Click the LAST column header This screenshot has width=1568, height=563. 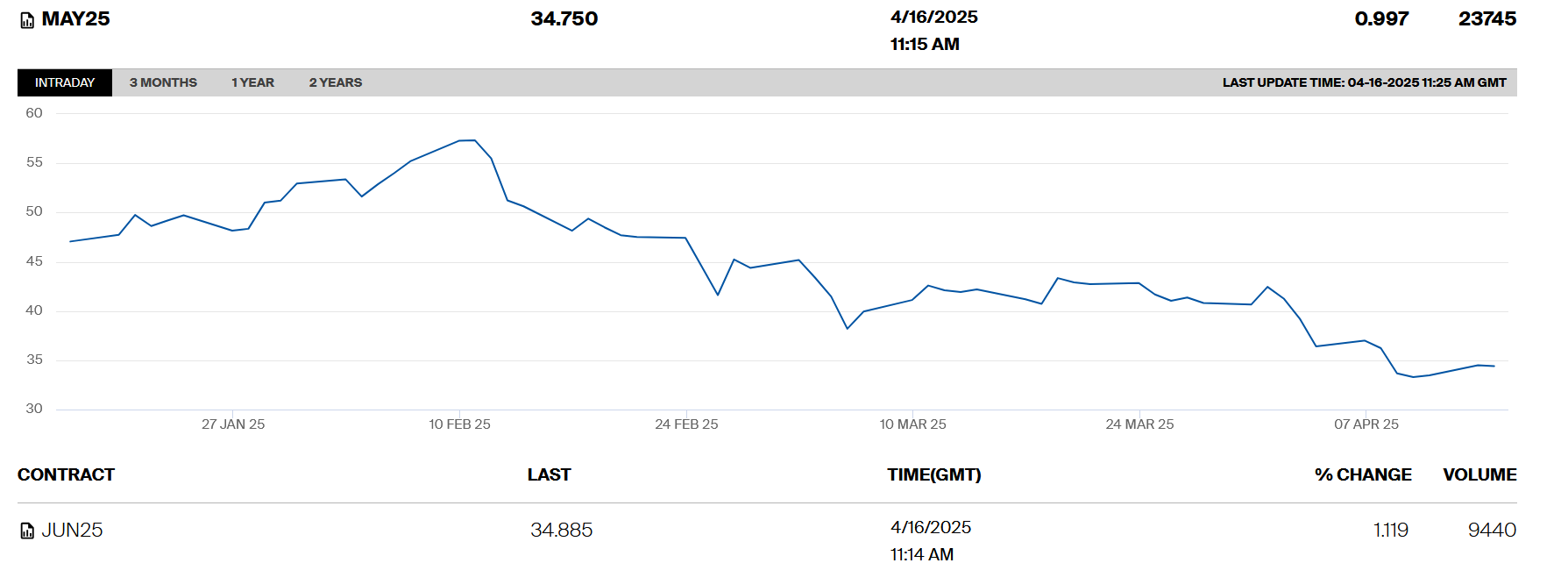549,474
